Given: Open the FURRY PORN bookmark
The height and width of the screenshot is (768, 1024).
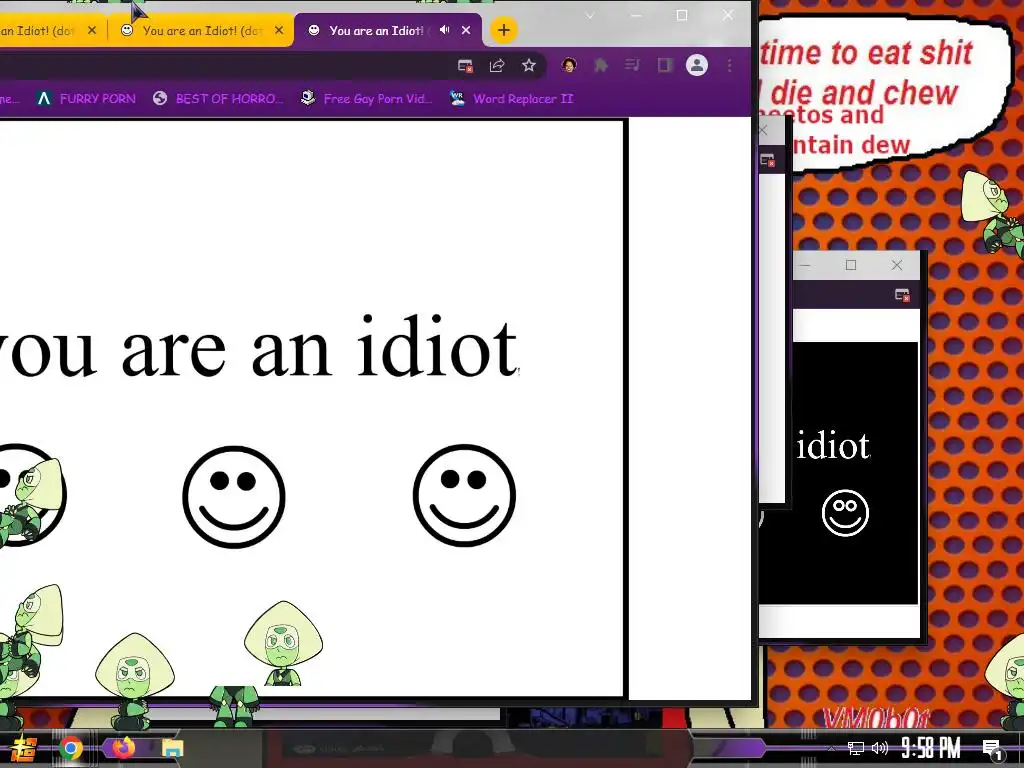Looking at the screenshot, I should coord(86,99).
